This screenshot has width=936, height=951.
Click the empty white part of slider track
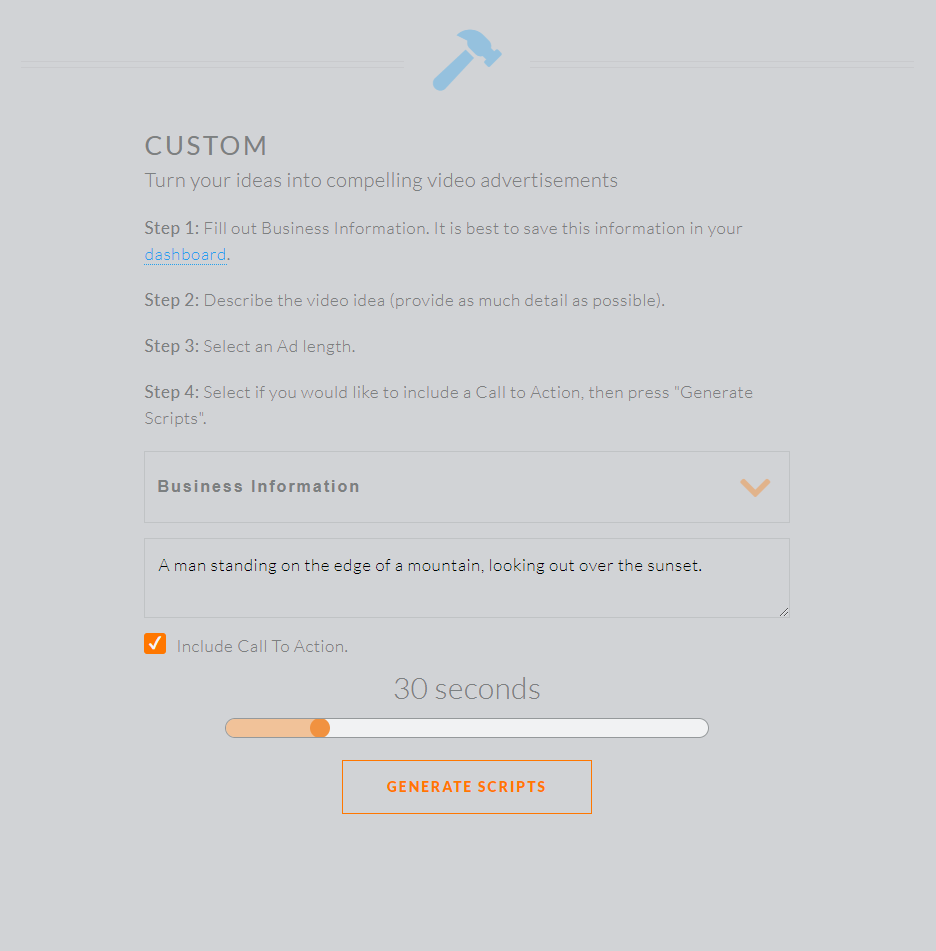tap(519, 728)
